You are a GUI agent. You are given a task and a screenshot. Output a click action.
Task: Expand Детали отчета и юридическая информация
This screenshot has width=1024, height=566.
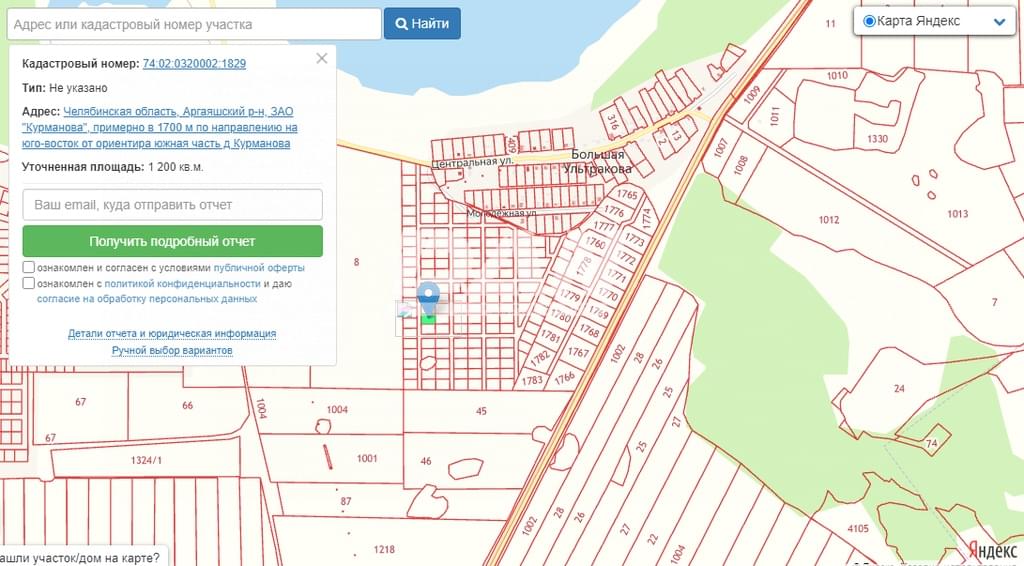[x=172, y=334]
